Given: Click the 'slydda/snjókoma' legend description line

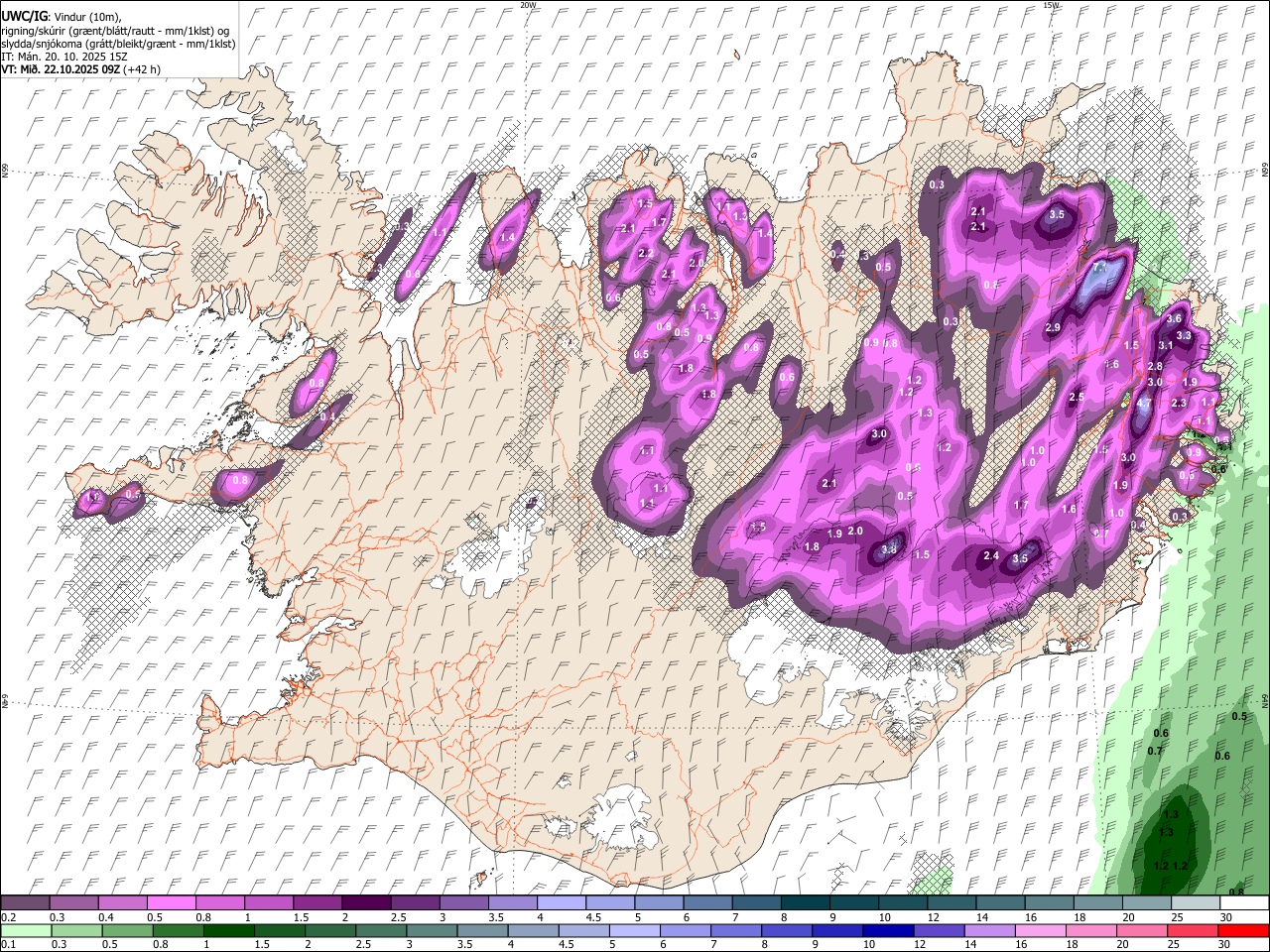Looking at the screenshot, I should (x=119, y=44).
